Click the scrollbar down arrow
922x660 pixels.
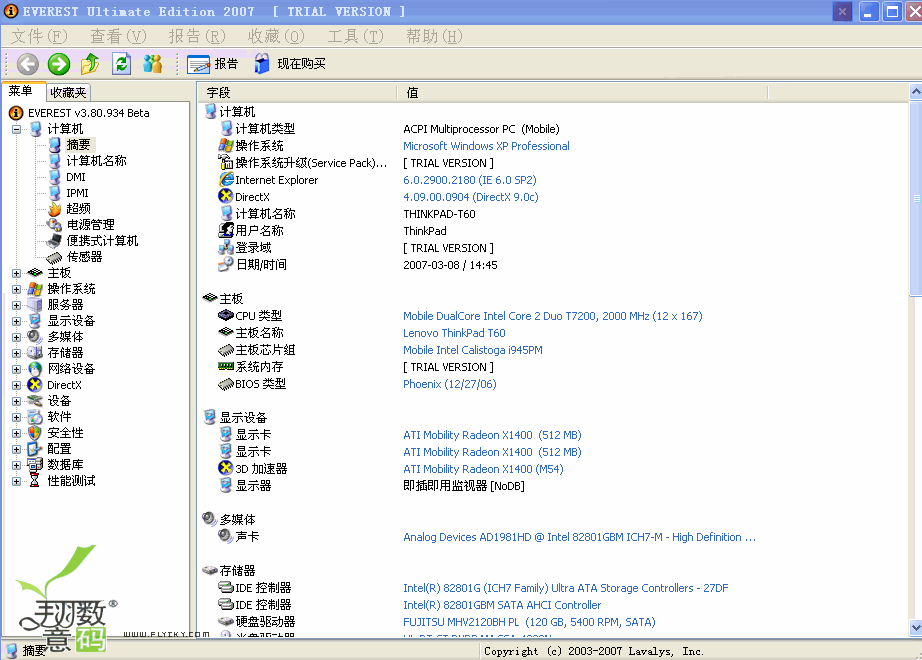pyautogui.click(x=916, y=627)
